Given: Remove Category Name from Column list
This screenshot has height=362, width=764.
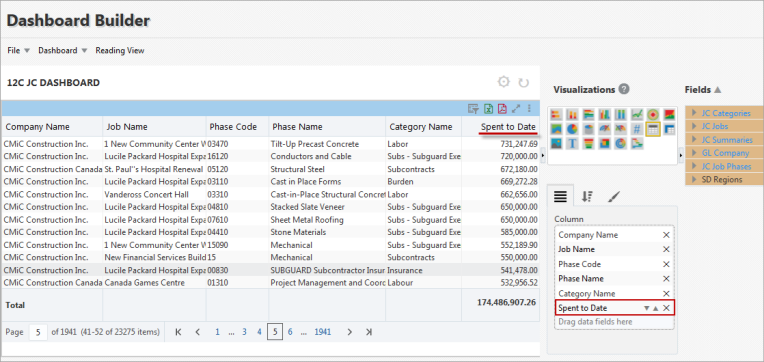Looking at the screenshot, I should [666, 293].
